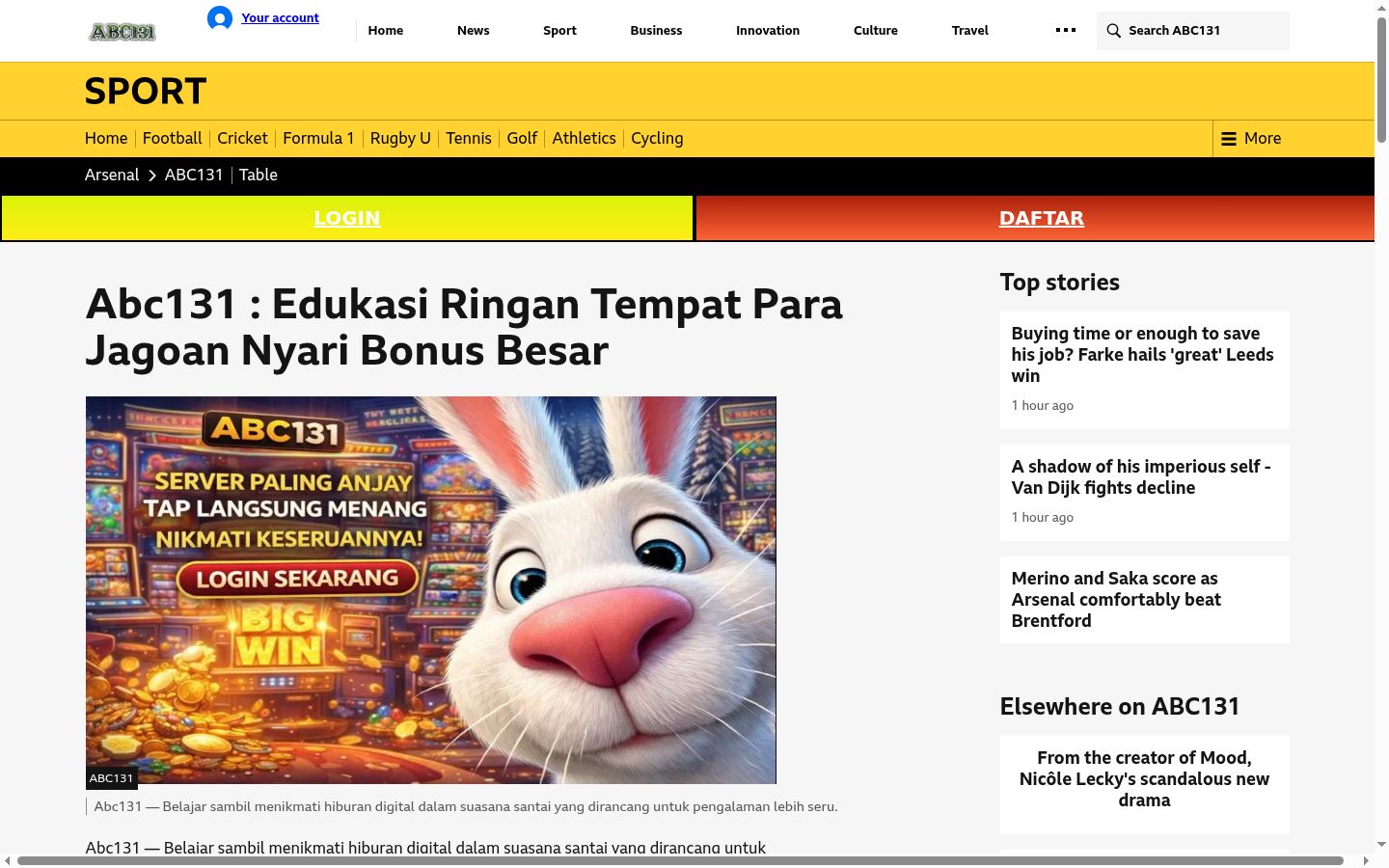This screenshot has height=868, width=1389.
Task: Expand the More sports menu
Action: pyautogui.click(x=1251, y=139)
